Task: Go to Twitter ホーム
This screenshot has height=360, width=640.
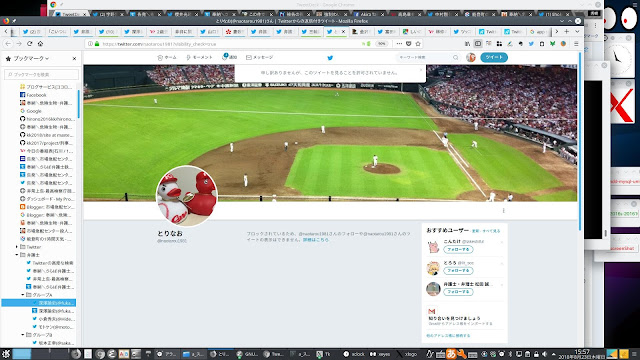Action: tap(167, 58)
